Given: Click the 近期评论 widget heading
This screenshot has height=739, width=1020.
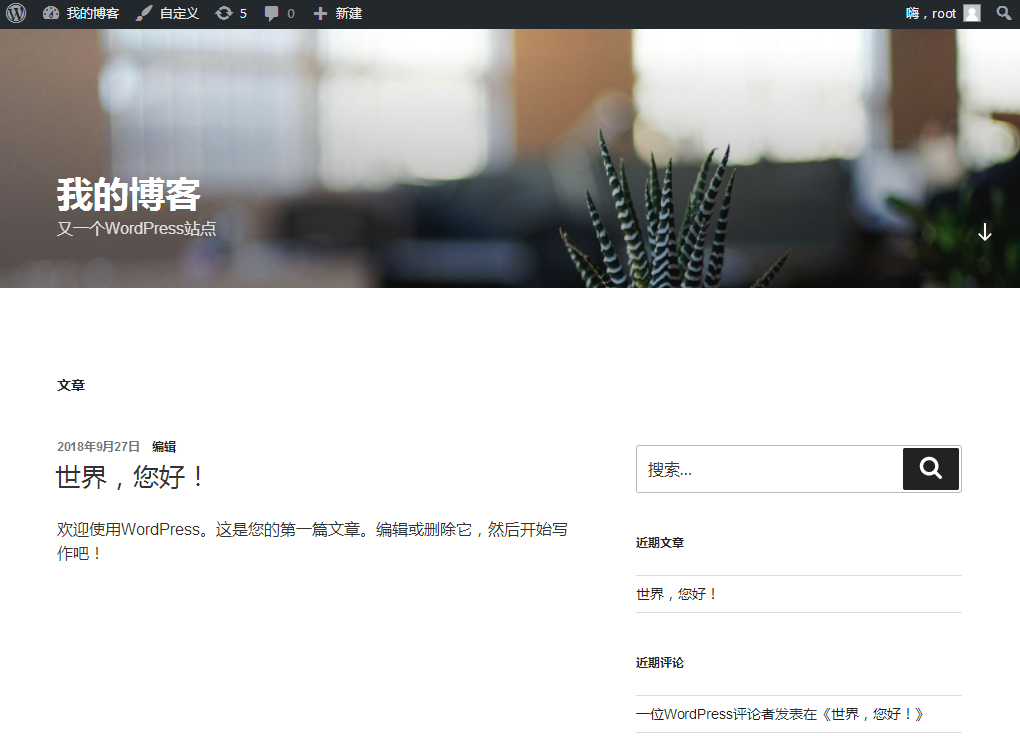Looking at the screenshot, I should (660, 663).
